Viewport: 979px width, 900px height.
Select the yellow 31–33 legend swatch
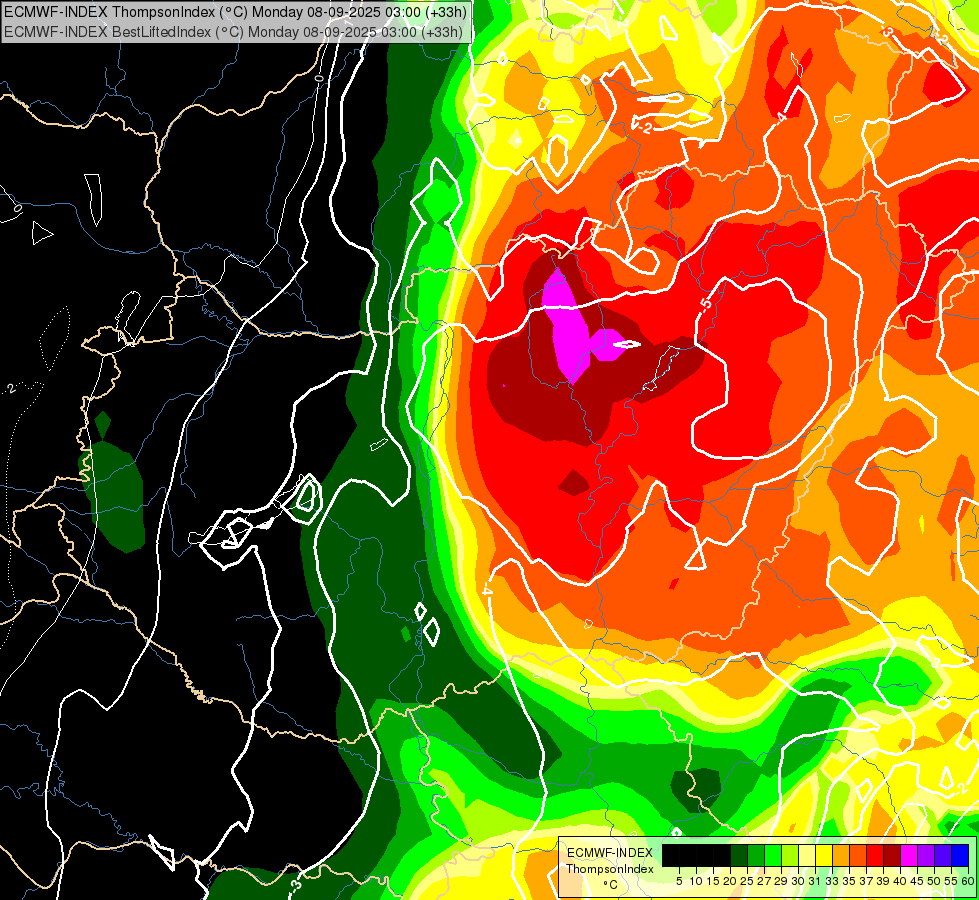coord(824,855)
